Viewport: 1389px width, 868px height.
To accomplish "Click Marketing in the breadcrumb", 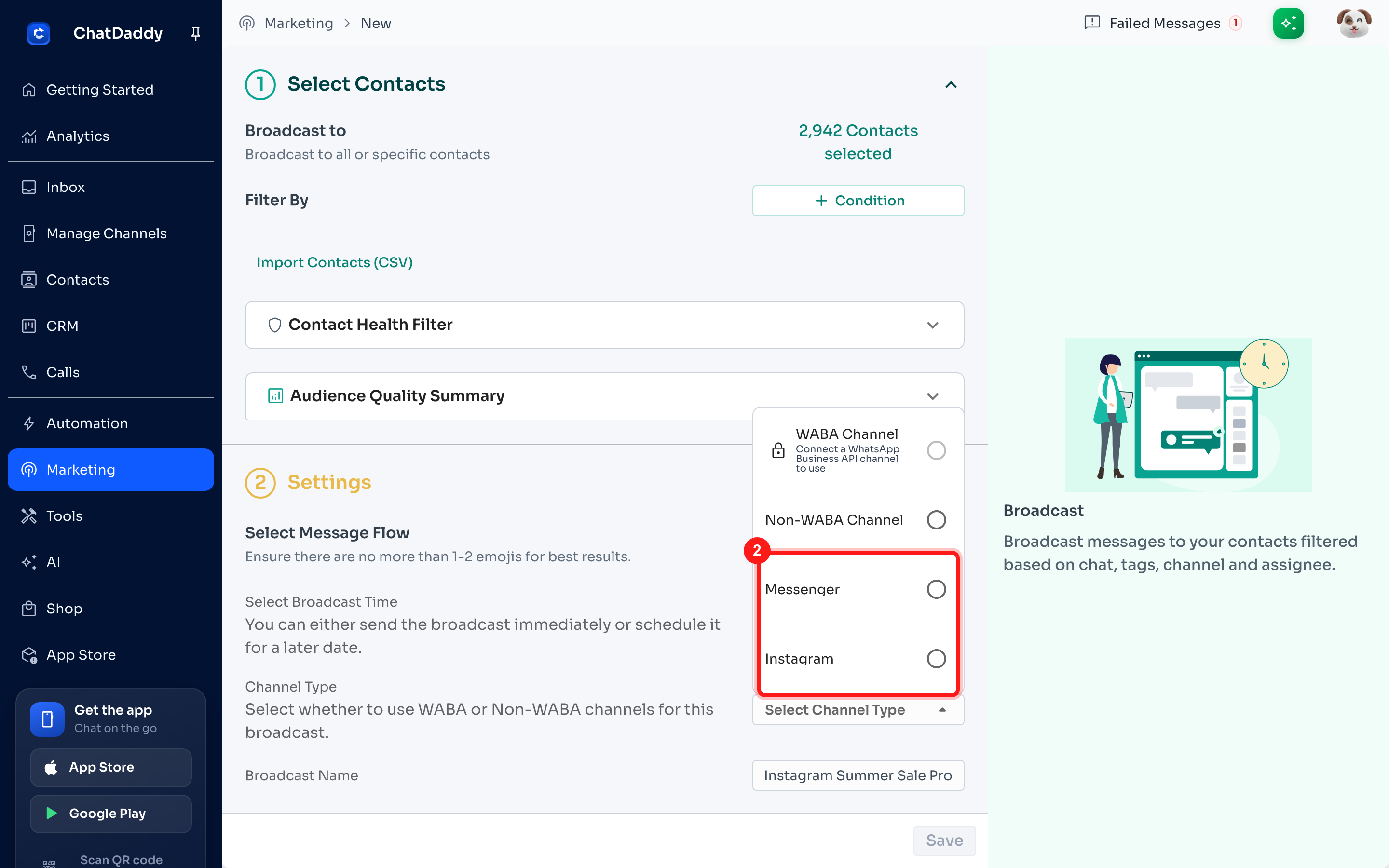I will (x=299, y=23).
